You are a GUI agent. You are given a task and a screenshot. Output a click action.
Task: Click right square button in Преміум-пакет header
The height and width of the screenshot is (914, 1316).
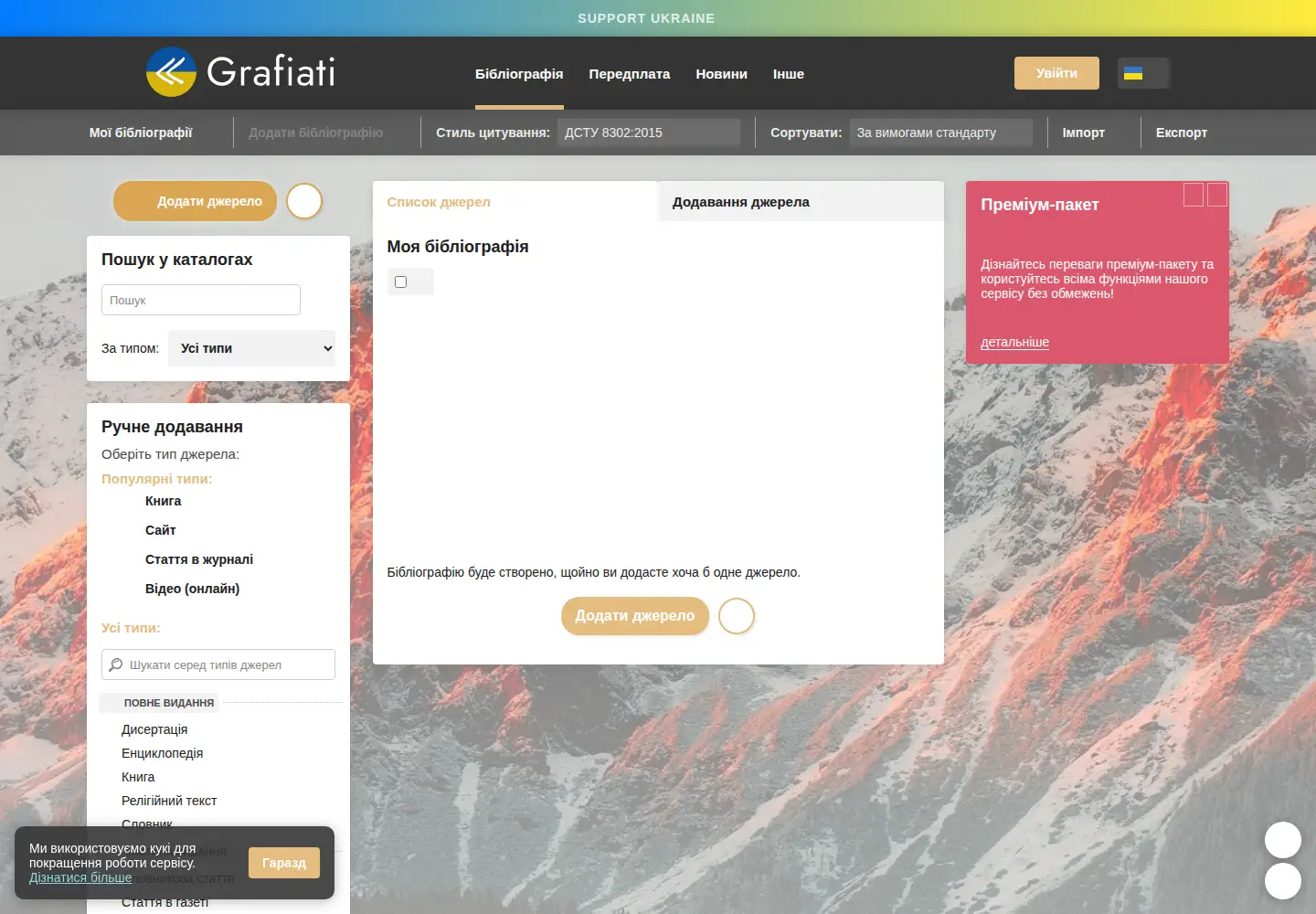pyautogui.click(x=1217, y=195)
